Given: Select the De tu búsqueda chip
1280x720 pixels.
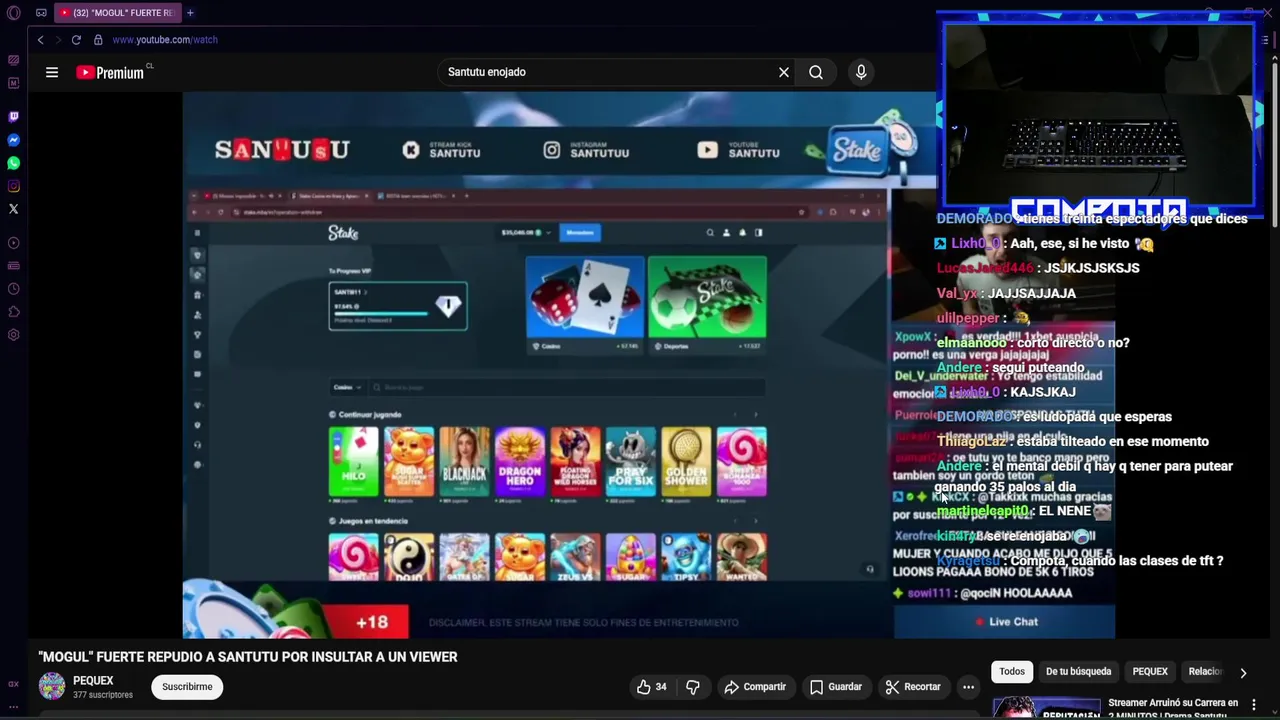Looking at the screenshot, I should [1078, 672].
